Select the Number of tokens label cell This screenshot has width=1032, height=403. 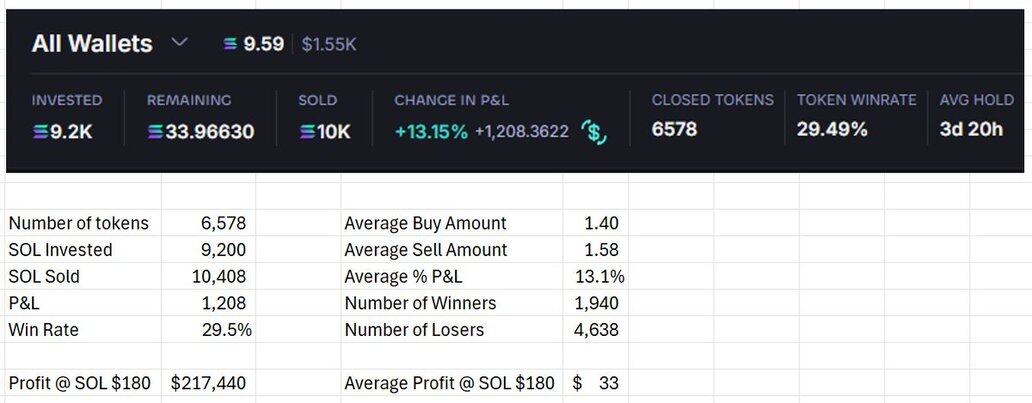pos(78,223)
